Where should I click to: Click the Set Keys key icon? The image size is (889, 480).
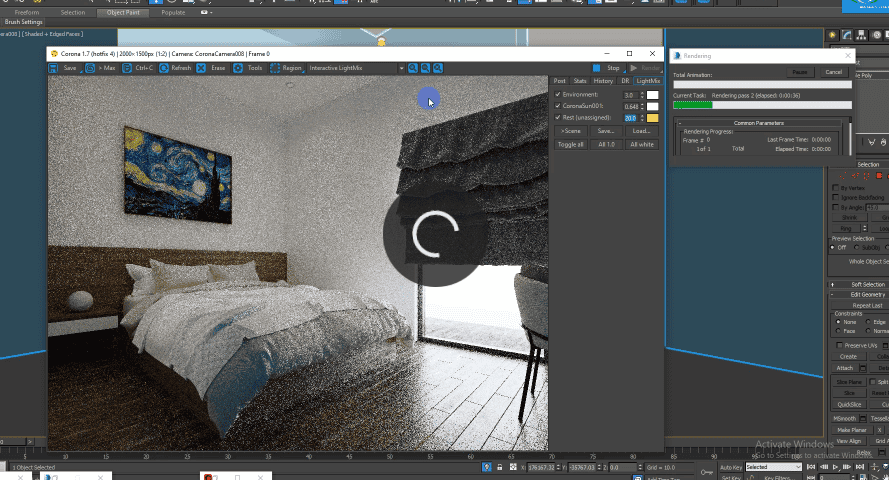coord(706,471)
